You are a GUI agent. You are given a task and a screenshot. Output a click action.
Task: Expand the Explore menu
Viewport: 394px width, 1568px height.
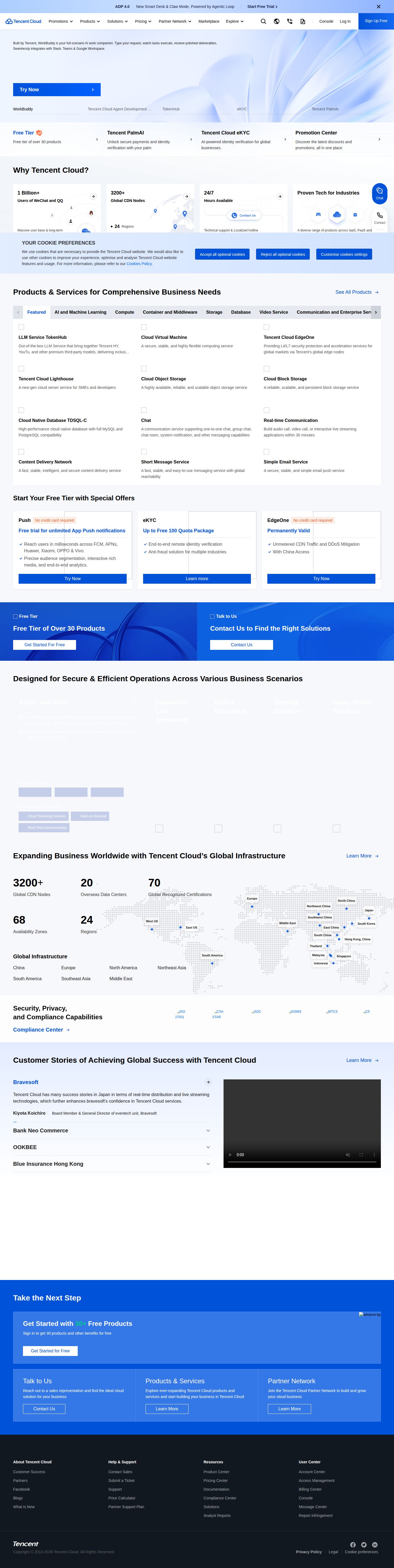coord(235,21)
